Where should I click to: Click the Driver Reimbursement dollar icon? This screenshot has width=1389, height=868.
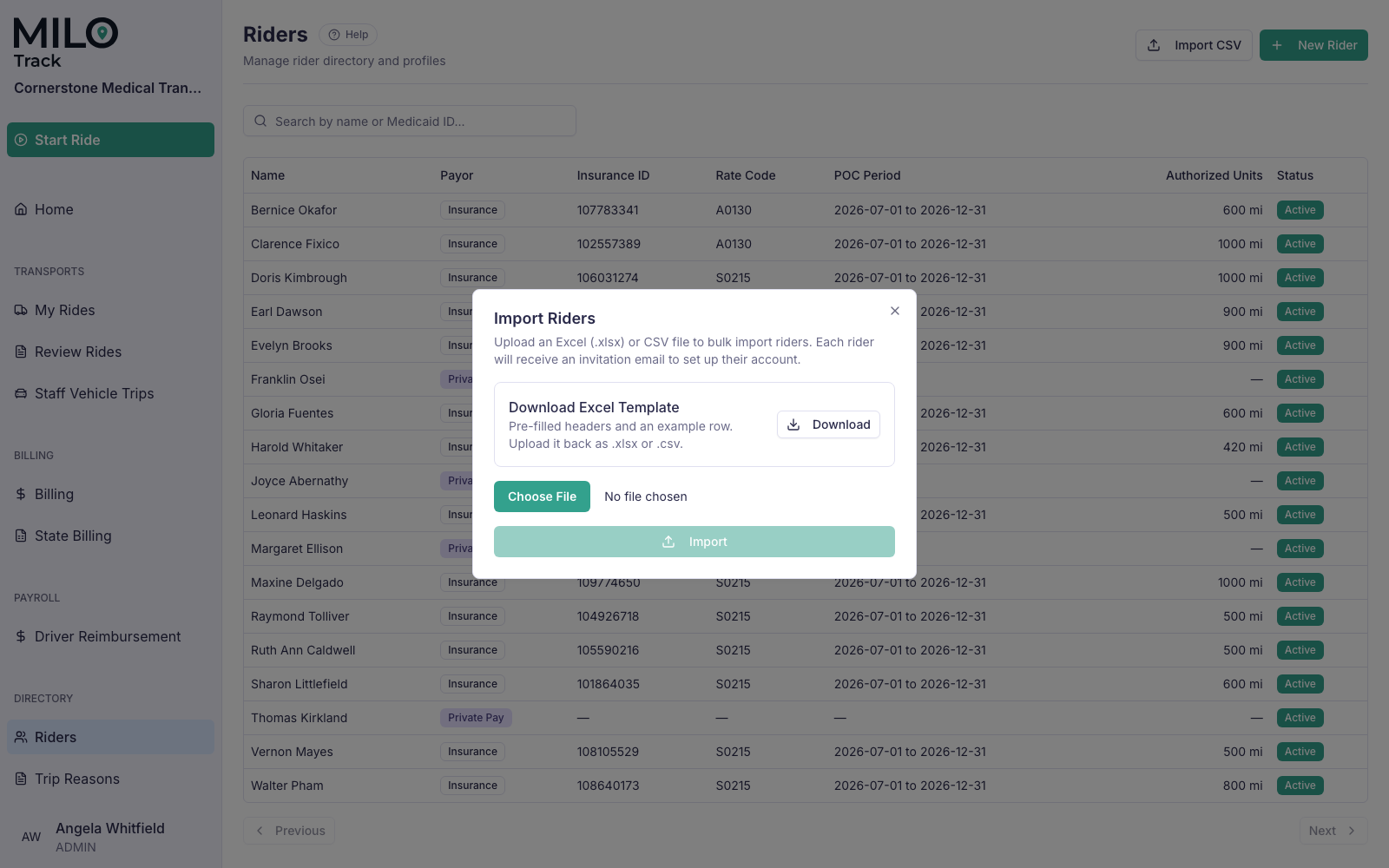tap(21, 636)
